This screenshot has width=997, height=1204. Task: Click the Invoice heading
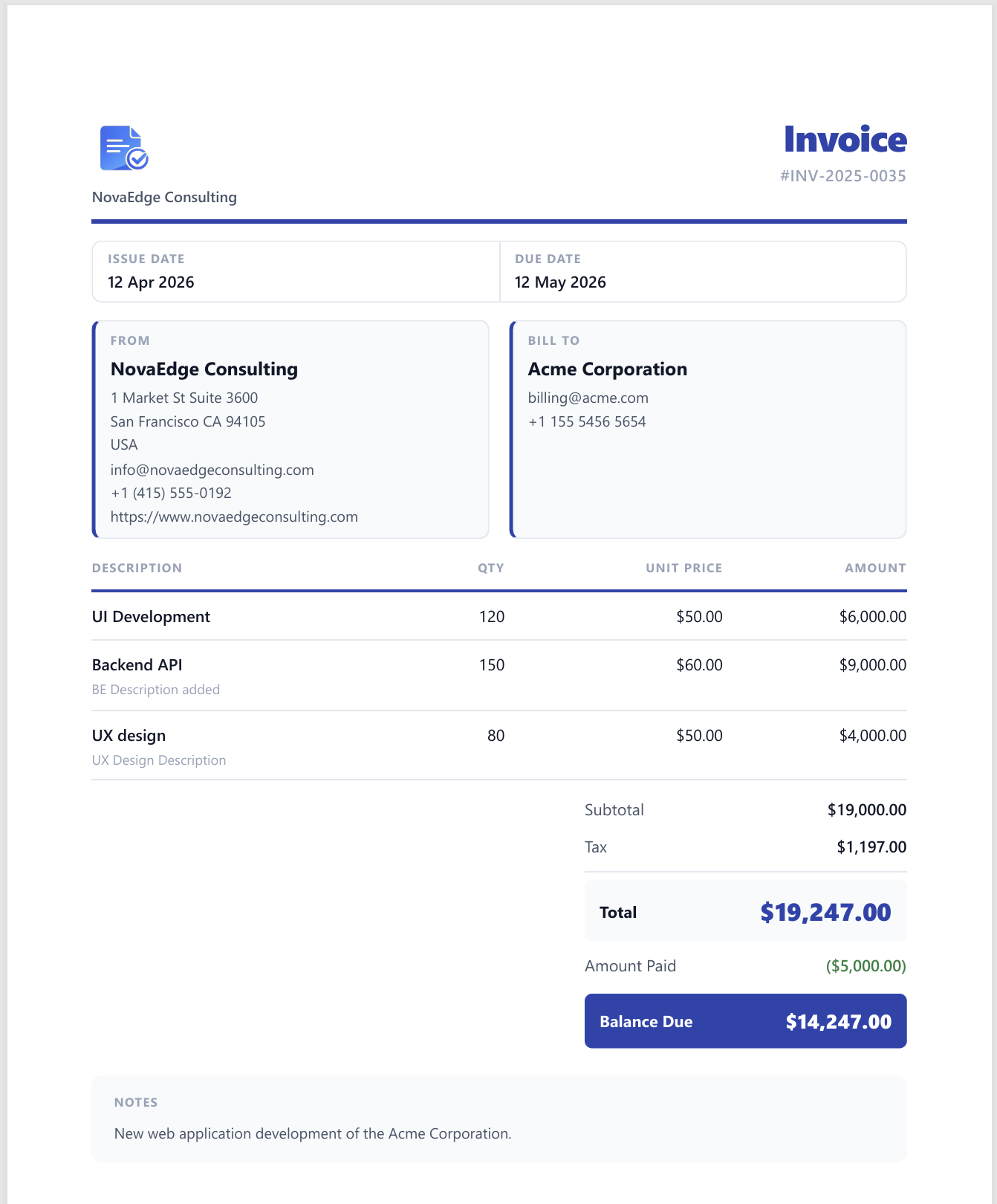(x=845, y=140)
